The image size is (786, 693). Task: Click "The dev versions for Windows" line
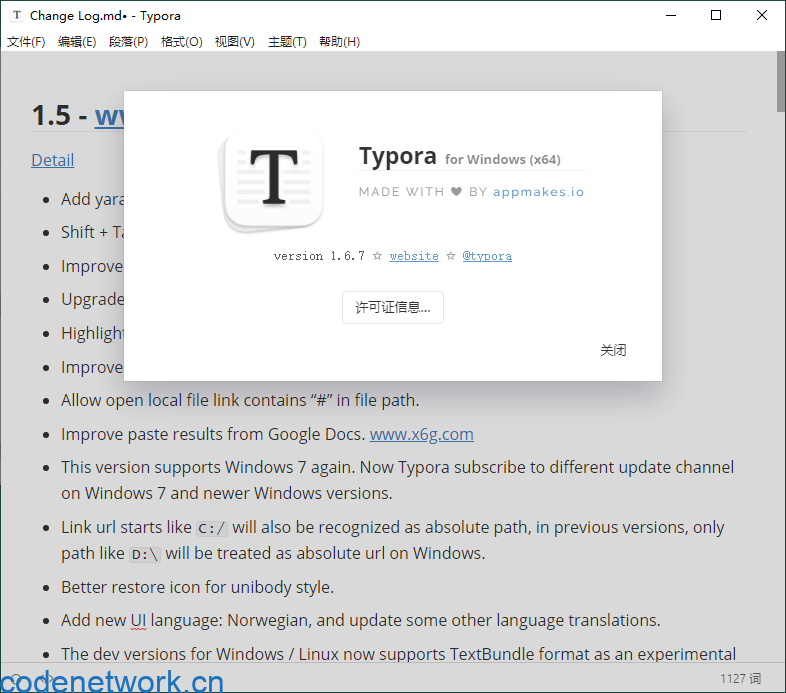[x=399, y=654]
